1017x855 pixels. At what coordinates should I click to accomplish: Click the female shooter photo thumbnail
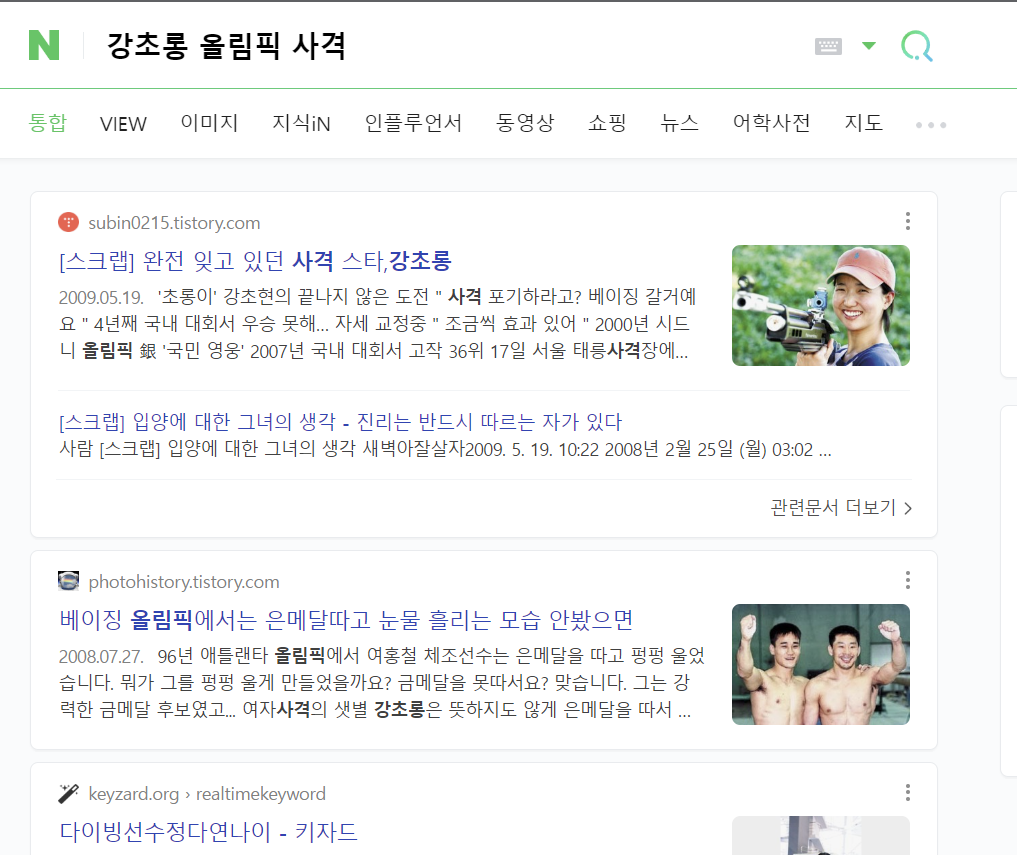[x=820, y=305]
